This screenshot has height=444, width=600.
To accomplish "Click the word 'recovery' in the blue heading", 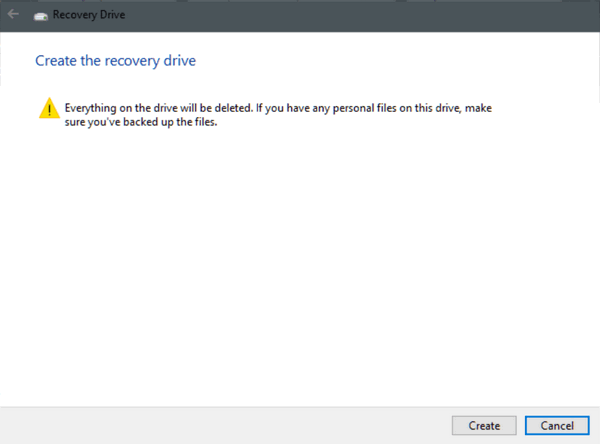I will click(132, 61).
